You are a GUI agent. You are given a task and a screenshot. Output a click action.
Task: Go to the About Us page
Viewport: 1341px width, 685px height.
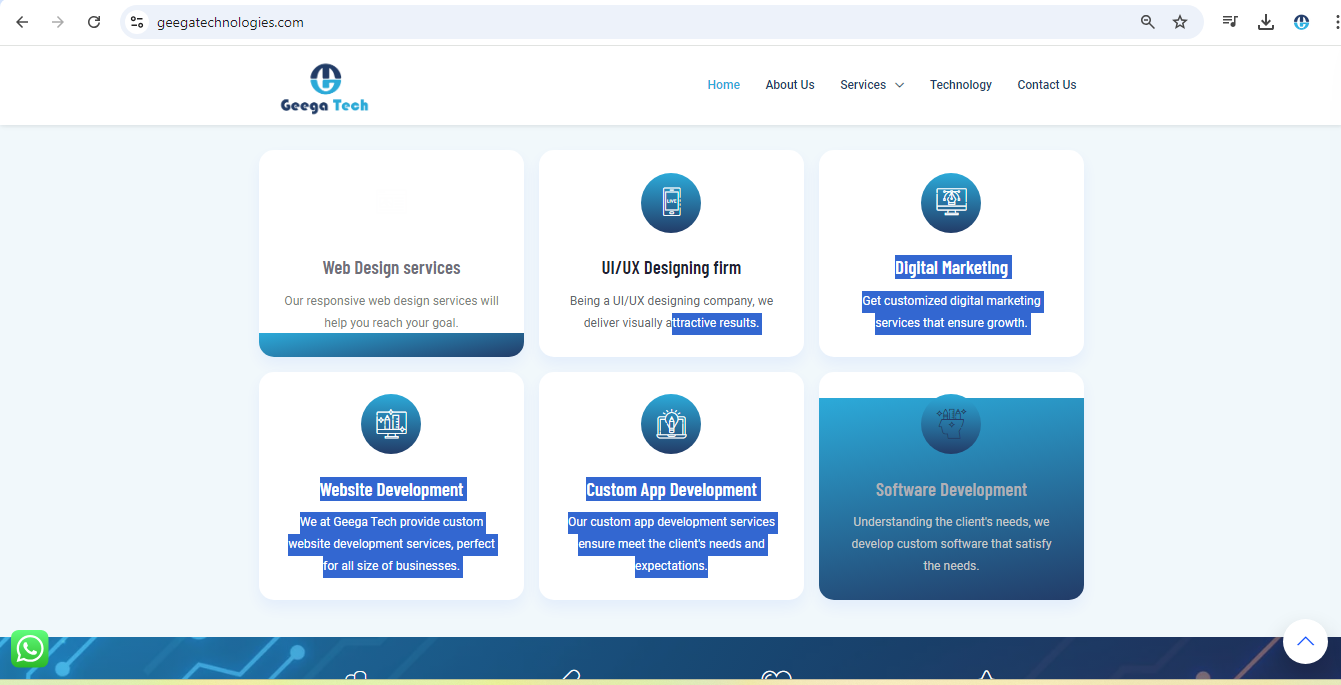click(x=790, y=85)
